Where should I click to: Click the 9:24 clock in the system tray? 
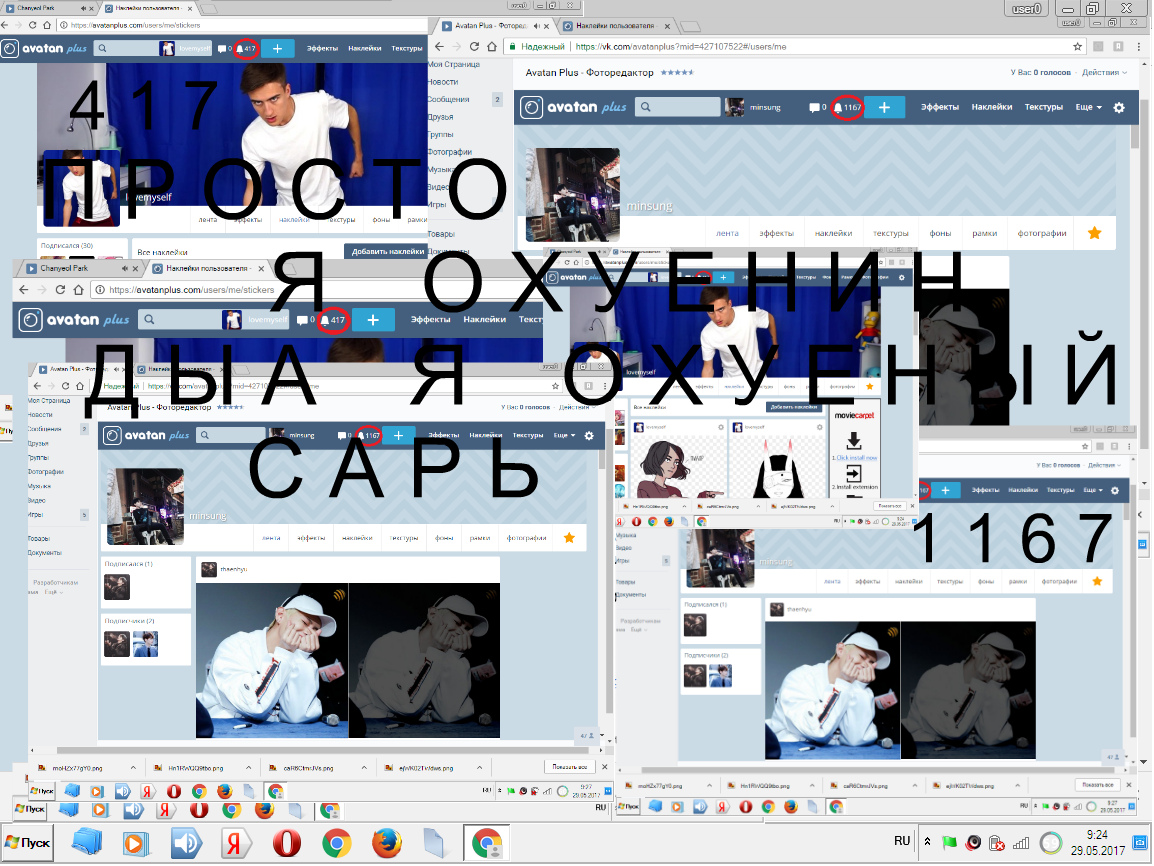coord(1097,842)
